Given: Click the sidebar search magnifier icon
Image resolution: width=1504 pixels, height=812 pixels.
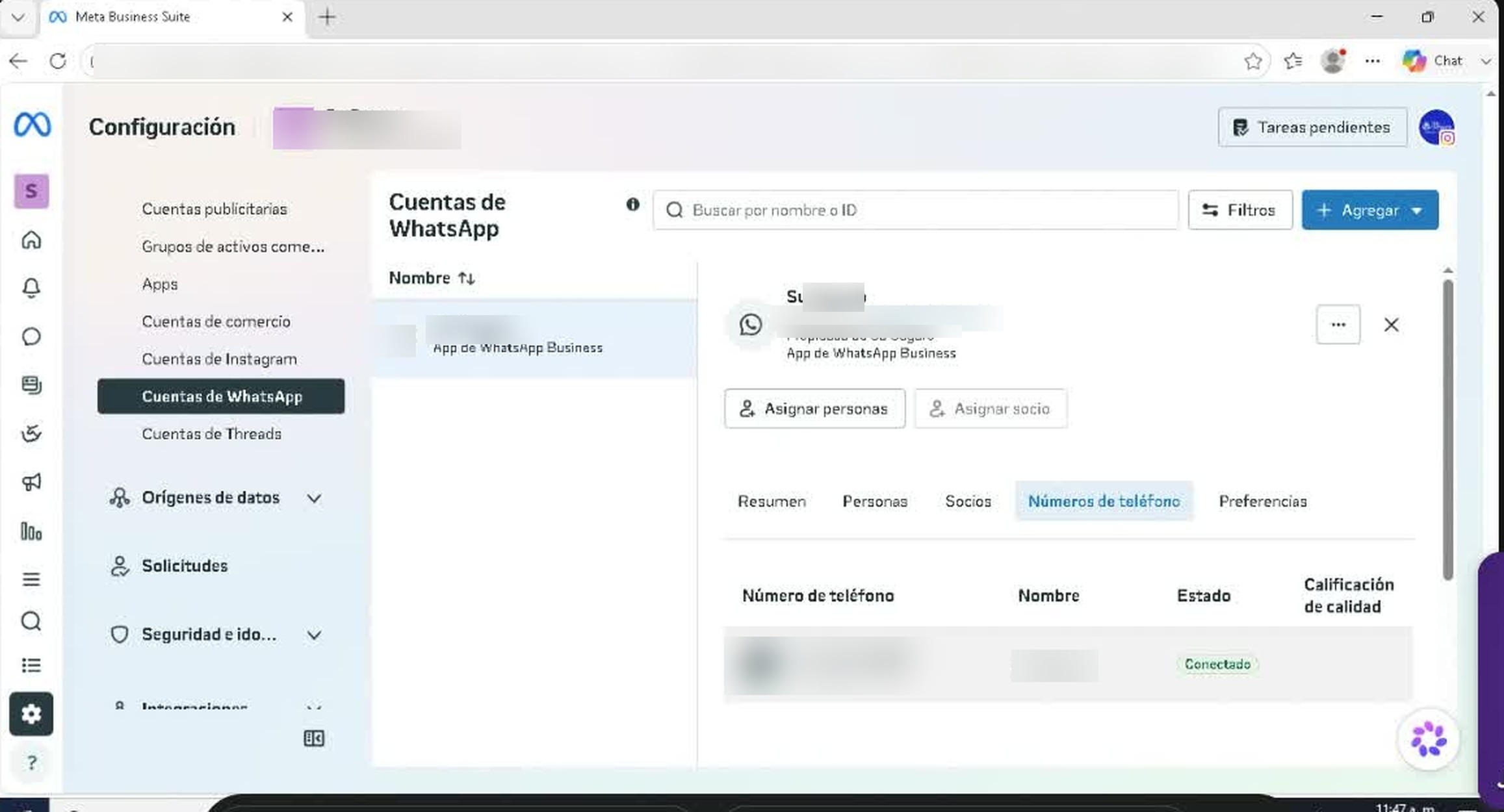Looking at the screenshot, I should tap(31, 622).
